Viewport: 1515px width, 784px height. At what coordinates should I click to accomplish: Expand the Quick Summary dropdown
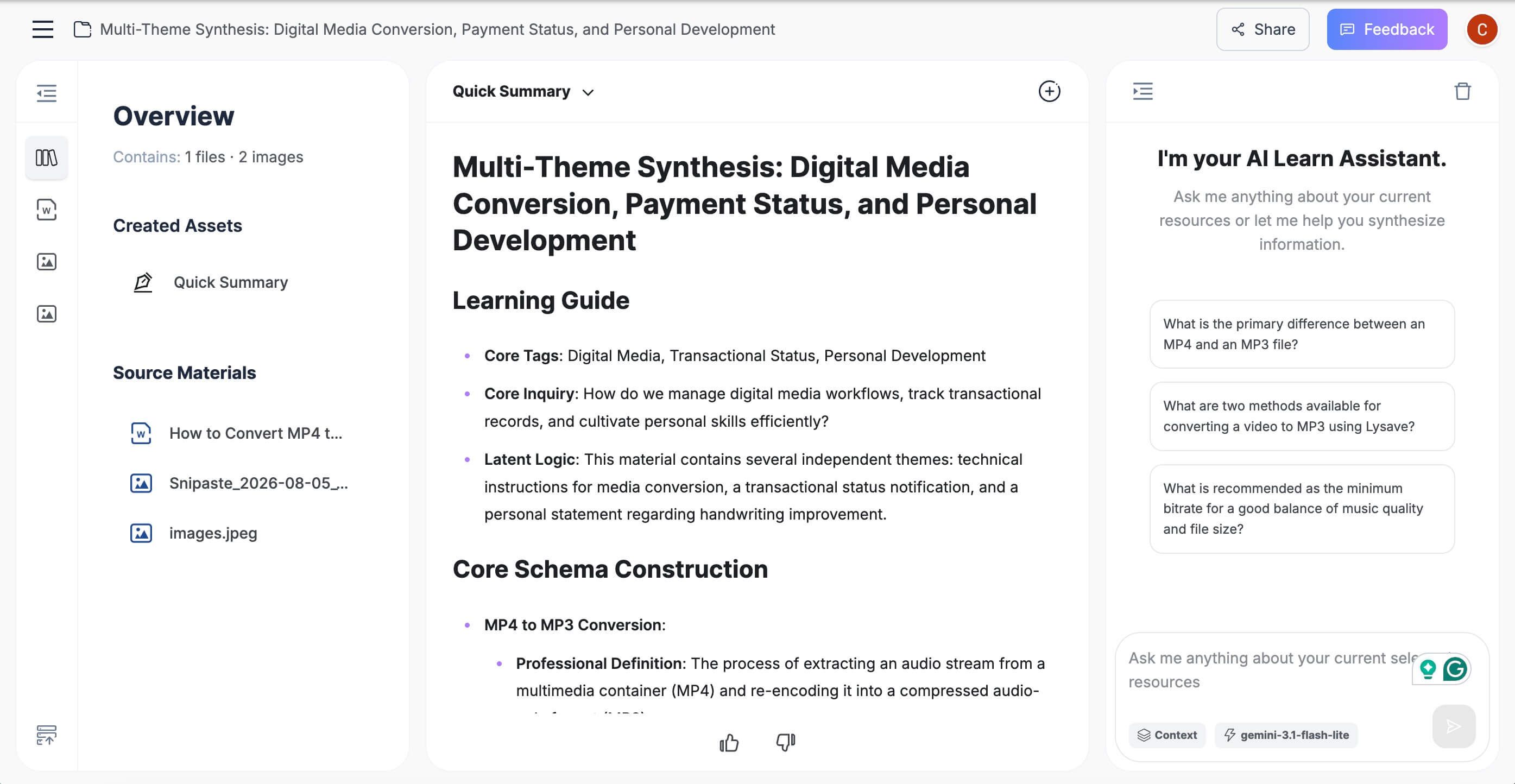tap(523, 92)
